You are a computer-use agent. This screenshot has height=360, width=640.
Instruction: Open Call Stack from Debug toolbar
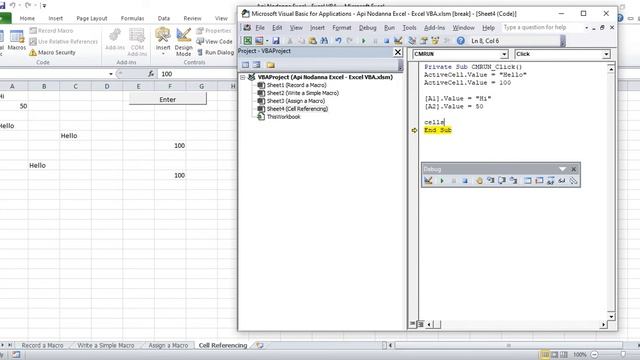point(573,180)
